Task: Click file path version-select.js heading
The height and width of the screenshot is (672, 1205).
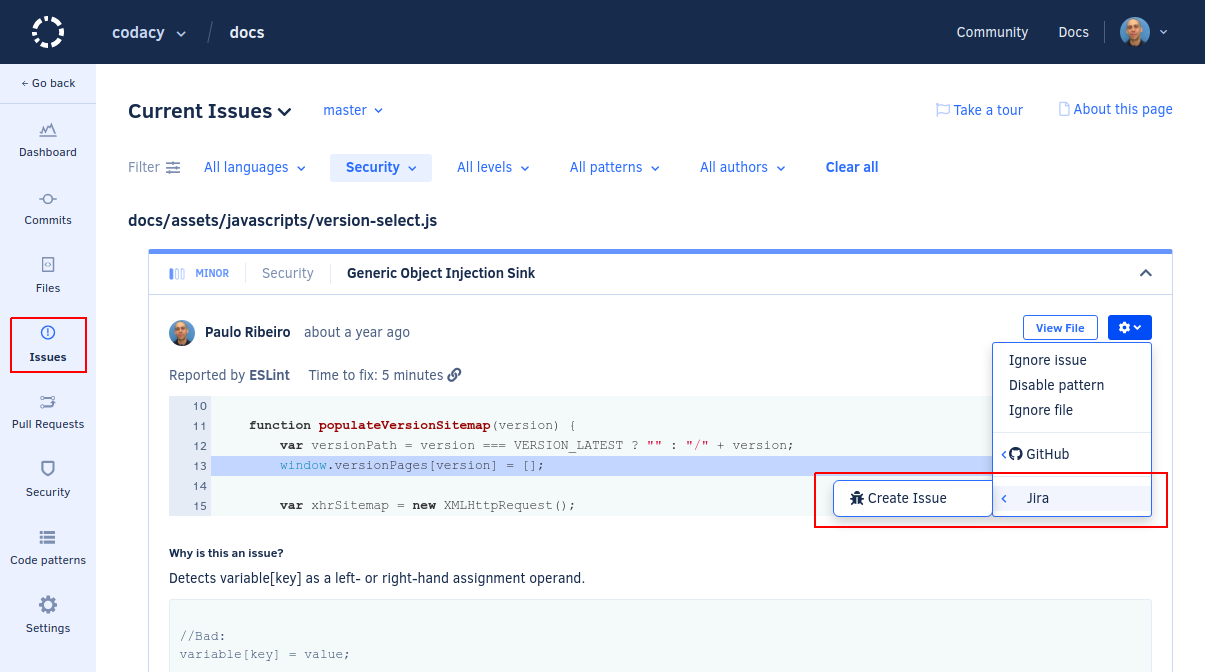Action: [283, 220]
